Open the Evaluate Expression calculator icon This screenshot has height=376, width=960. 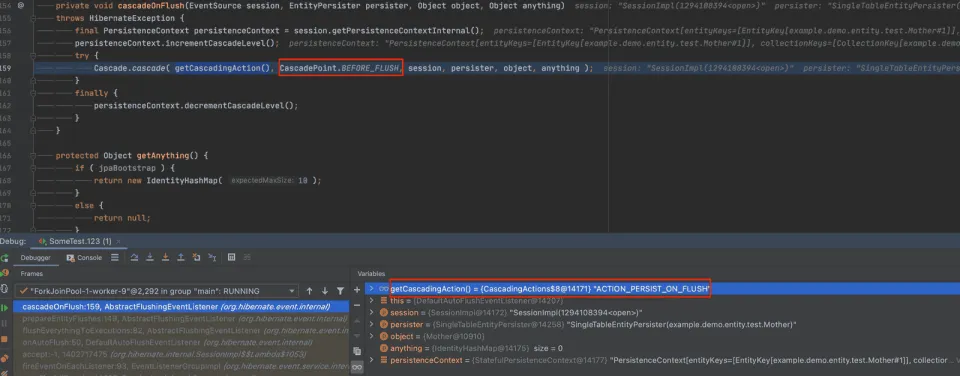(231, 258)
